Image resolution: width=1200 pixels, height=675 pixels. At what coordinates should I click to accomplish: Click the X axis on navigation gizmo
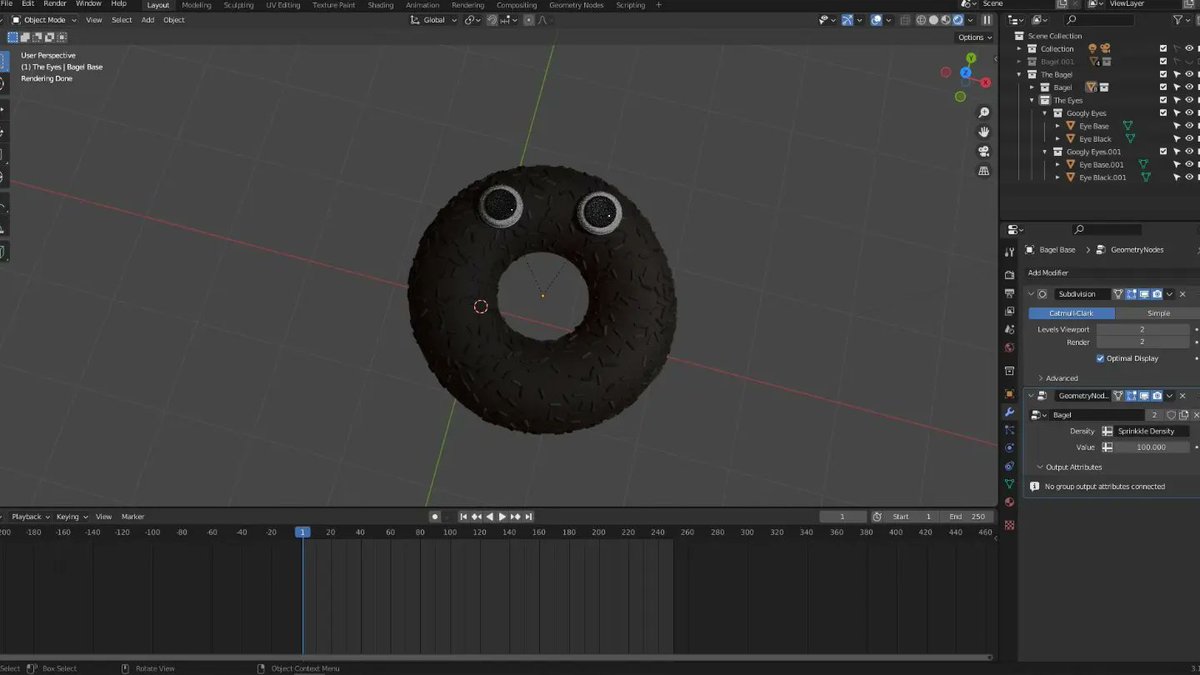(x=988, y=83)
